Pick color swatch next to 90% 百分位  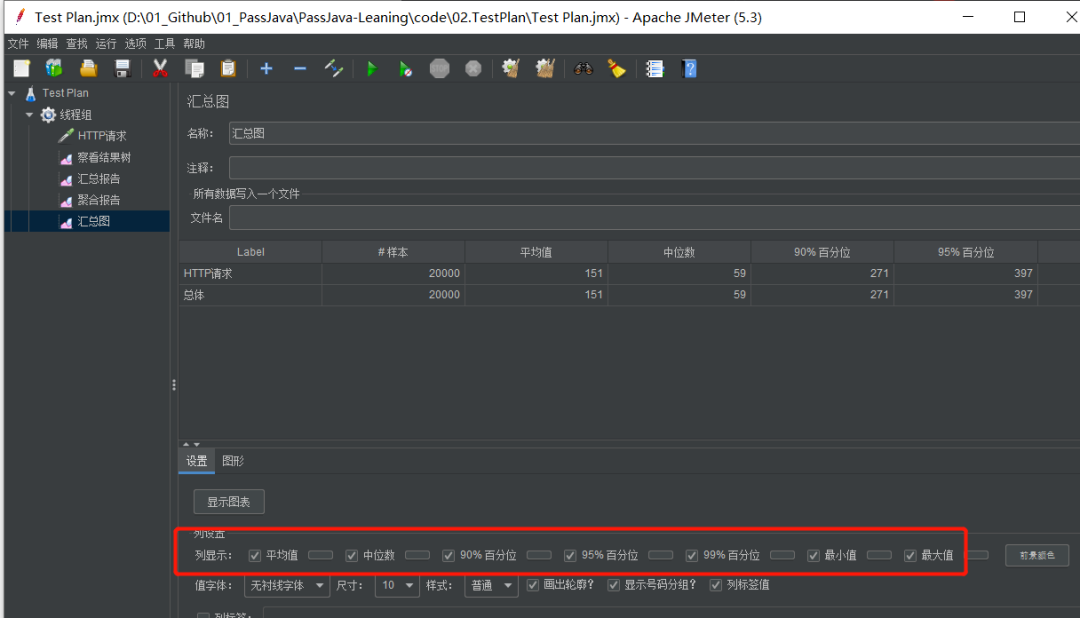point(539,555)
